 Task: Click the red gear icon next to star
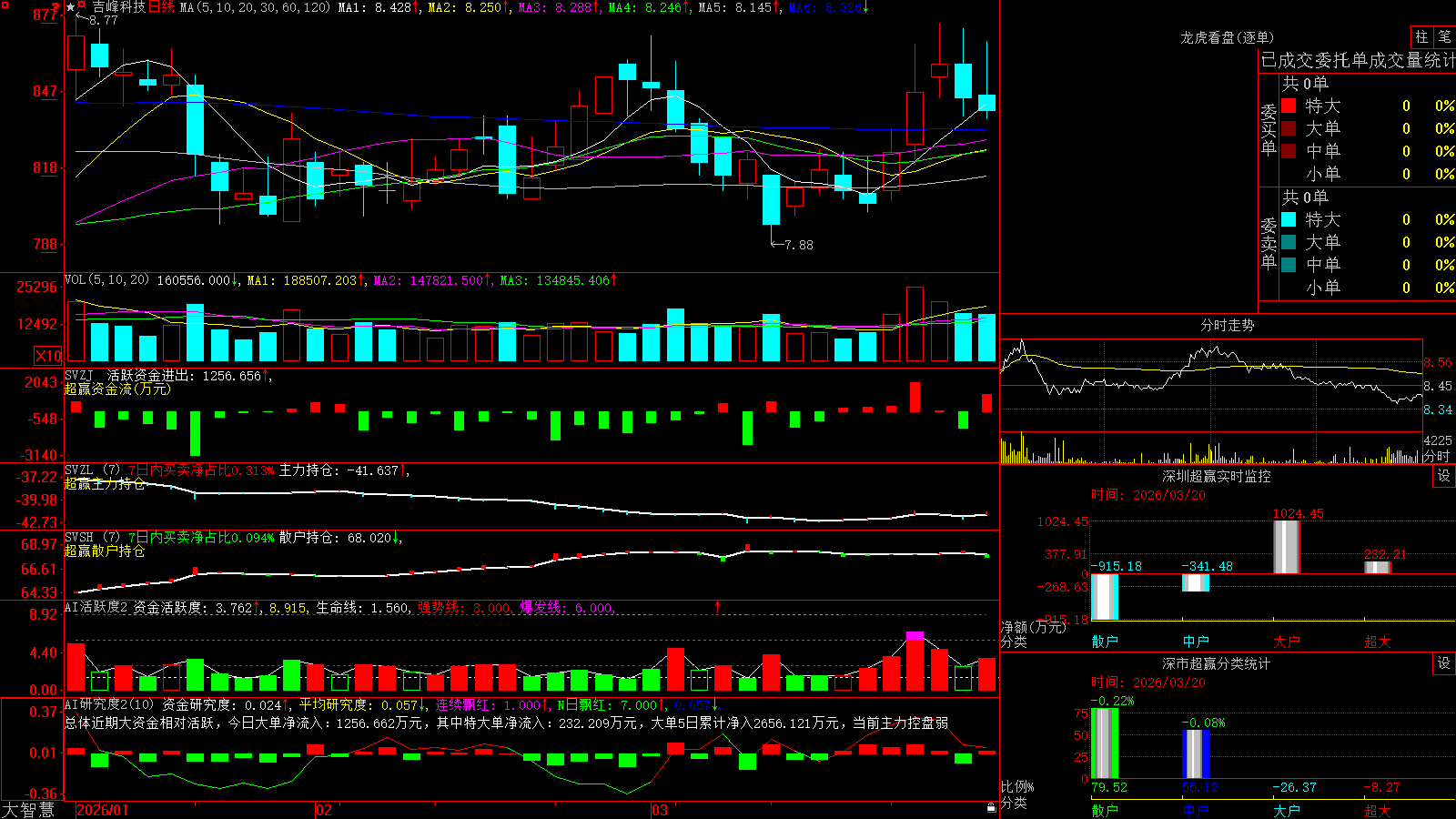point(81,5)
